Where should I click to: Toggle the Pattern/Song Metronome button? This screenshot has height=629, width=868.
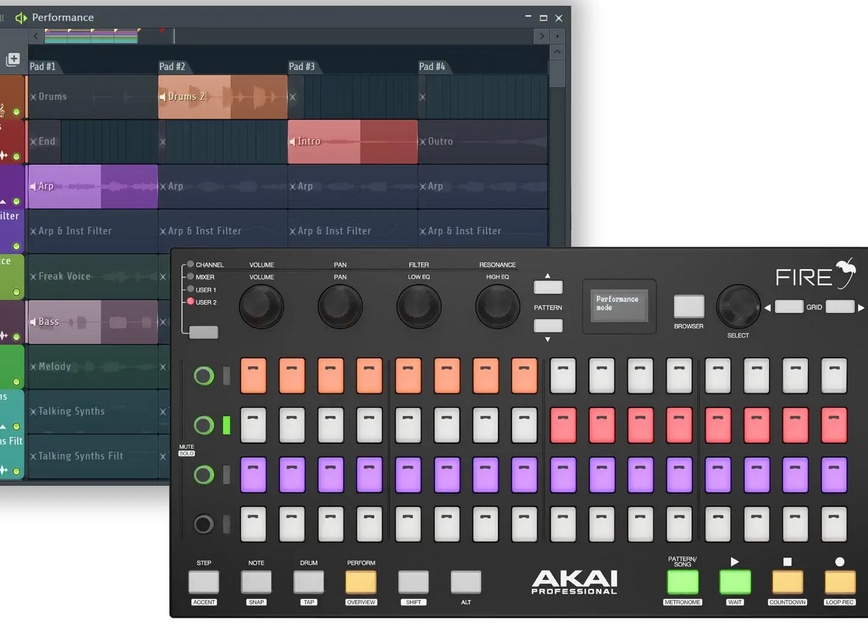click(683, 582)
